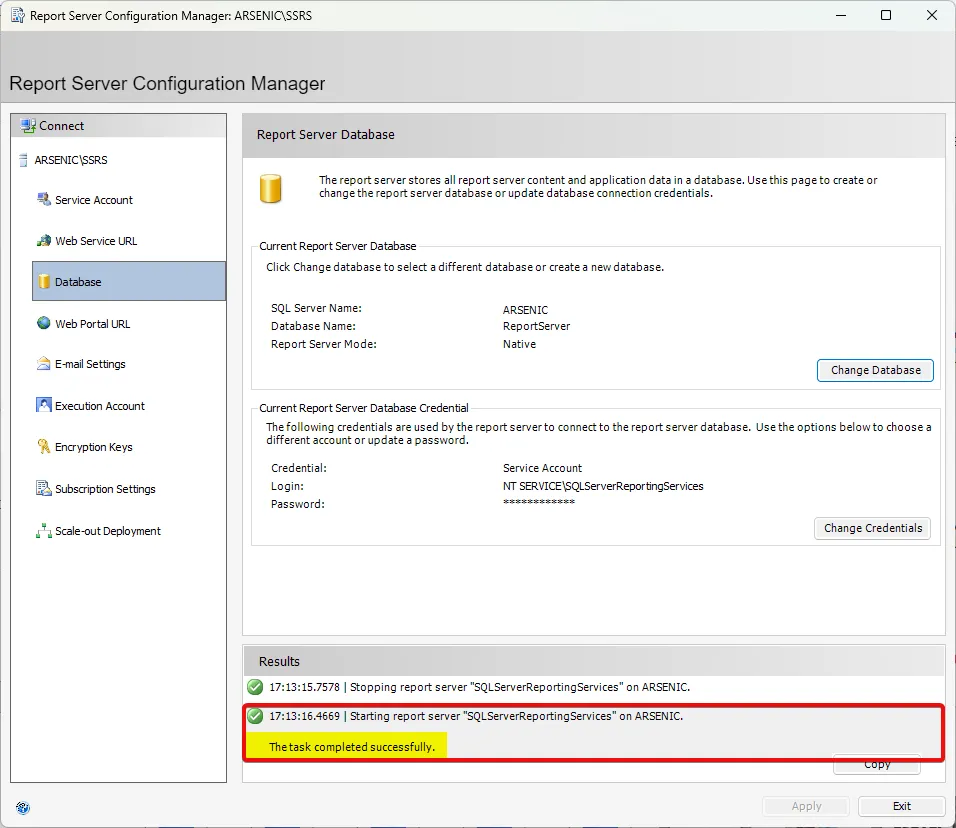
Task: Click the Copy button in Results
Action: click(877, 765)
